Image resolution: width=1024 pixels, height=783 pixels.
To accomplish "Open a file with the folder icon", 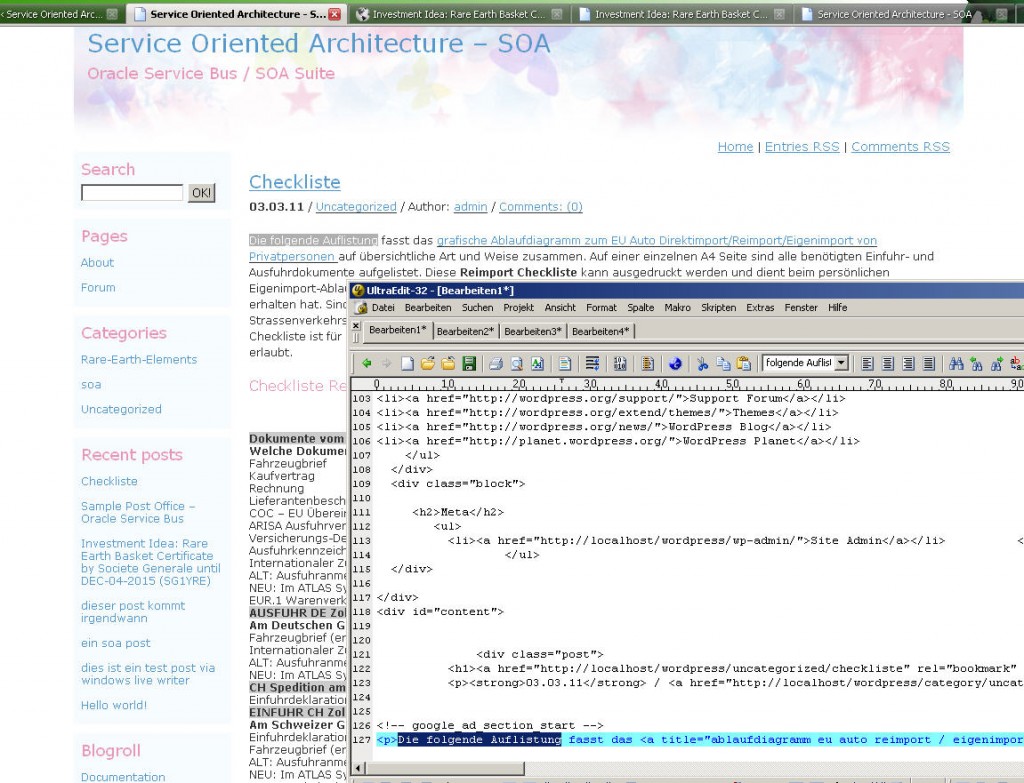I will click(x=428, y=363).
